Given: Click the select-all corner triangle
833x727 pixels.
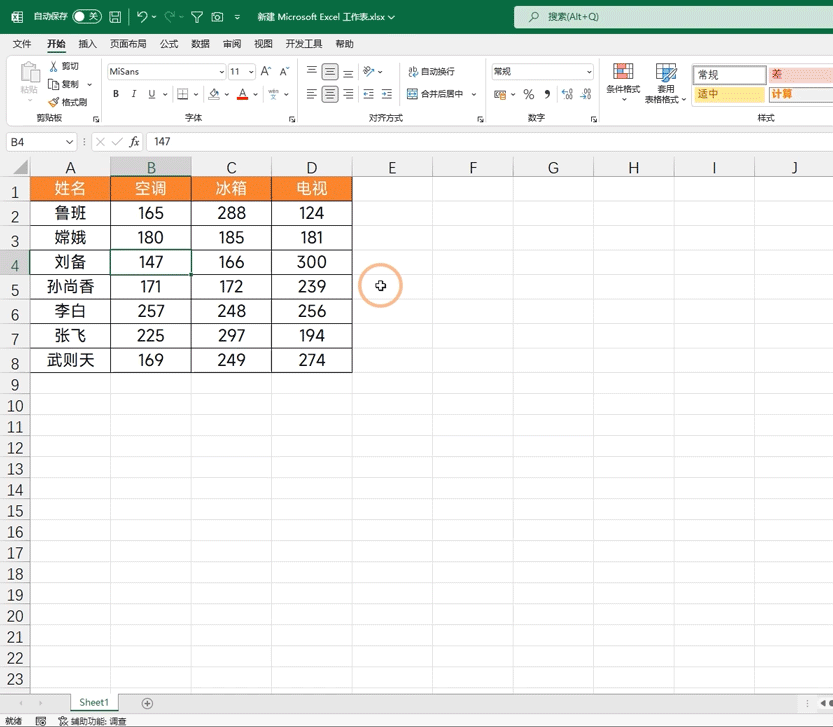Looking at the screenshot, I should [20, 168].
